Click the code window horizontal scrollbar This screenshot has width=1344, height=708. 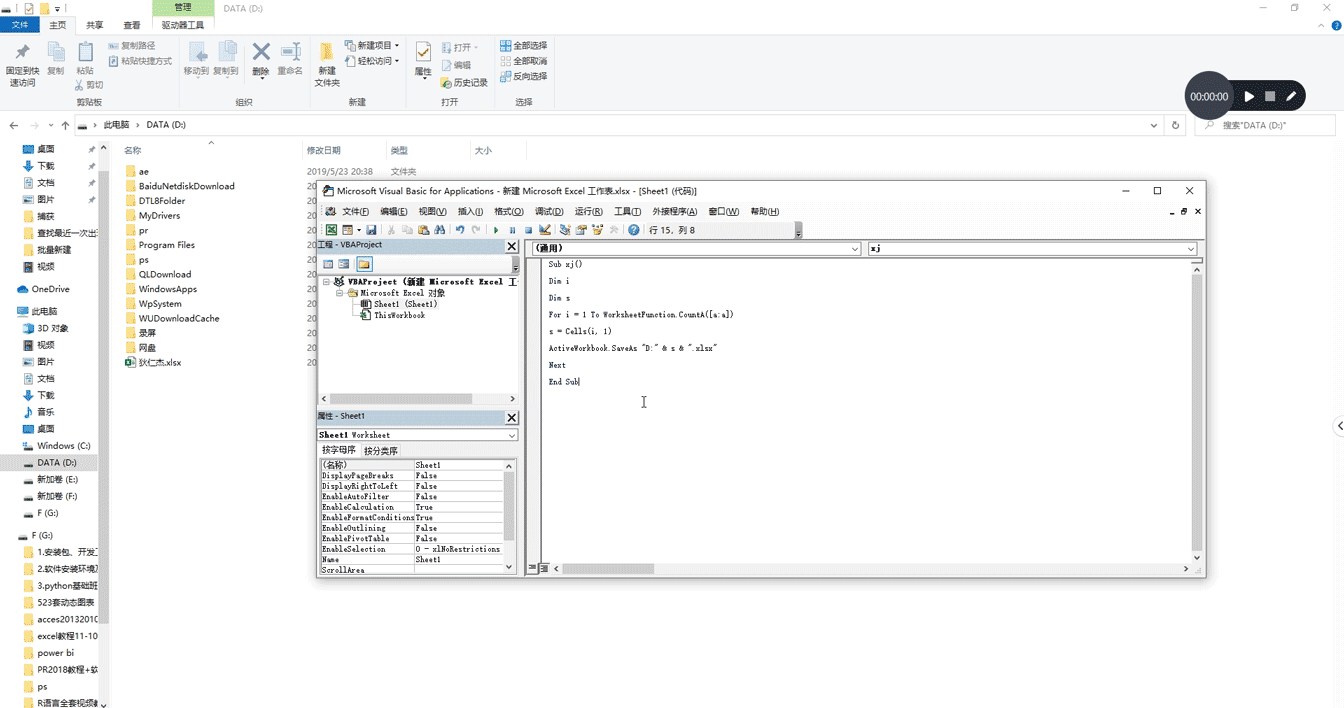[608, 568]
